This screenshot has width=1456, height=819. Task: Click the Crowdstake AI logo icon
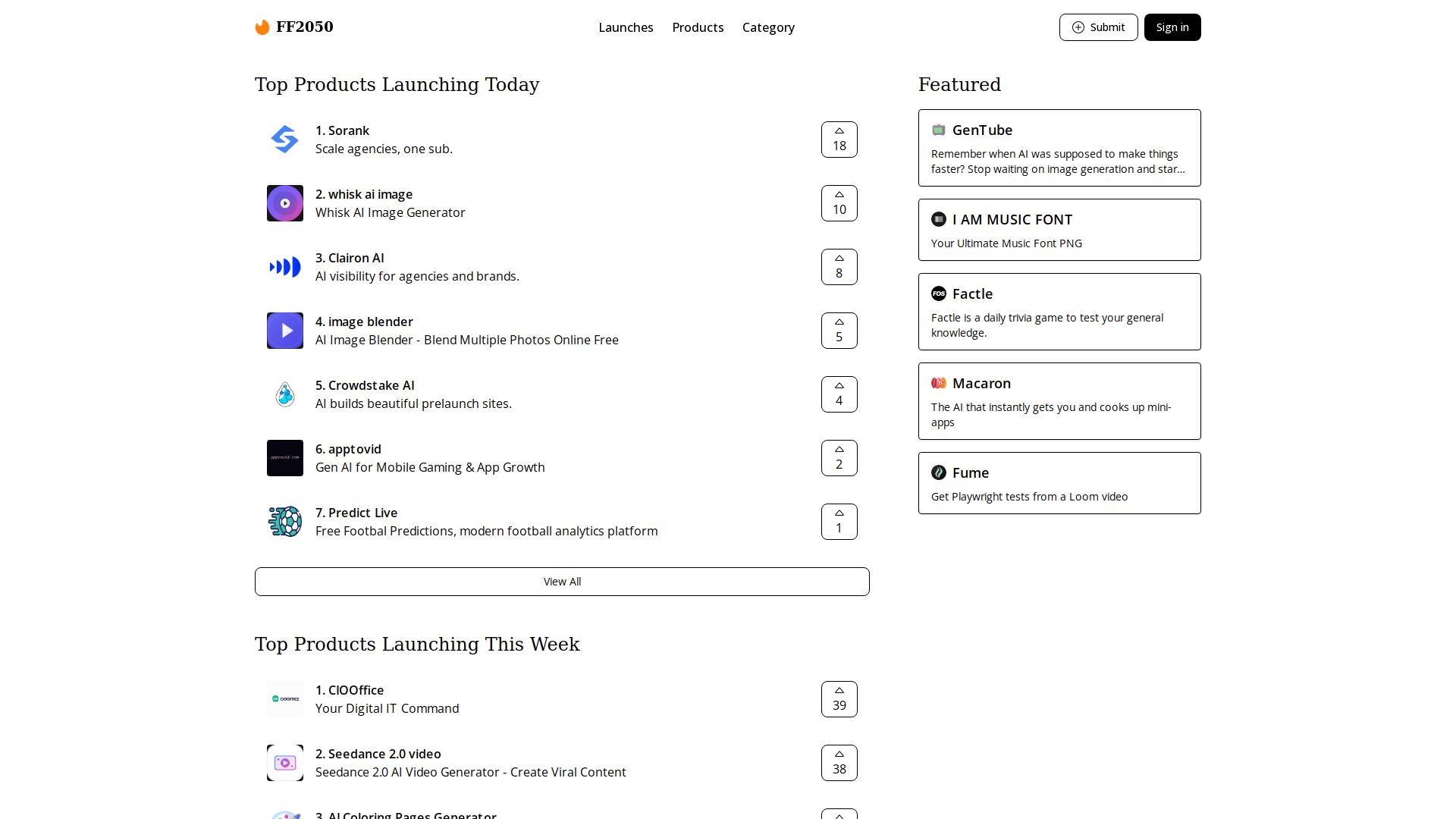285,394
